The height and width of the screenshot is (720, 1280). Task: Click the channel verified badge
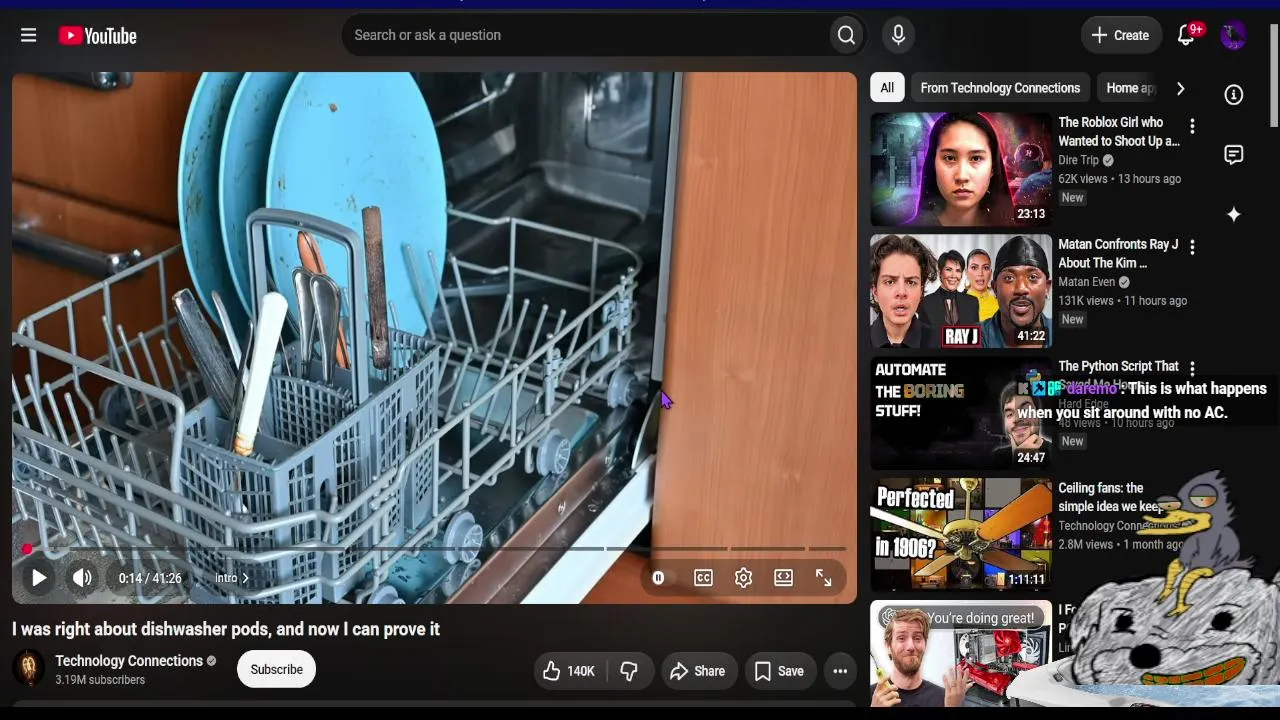point(211,661)
